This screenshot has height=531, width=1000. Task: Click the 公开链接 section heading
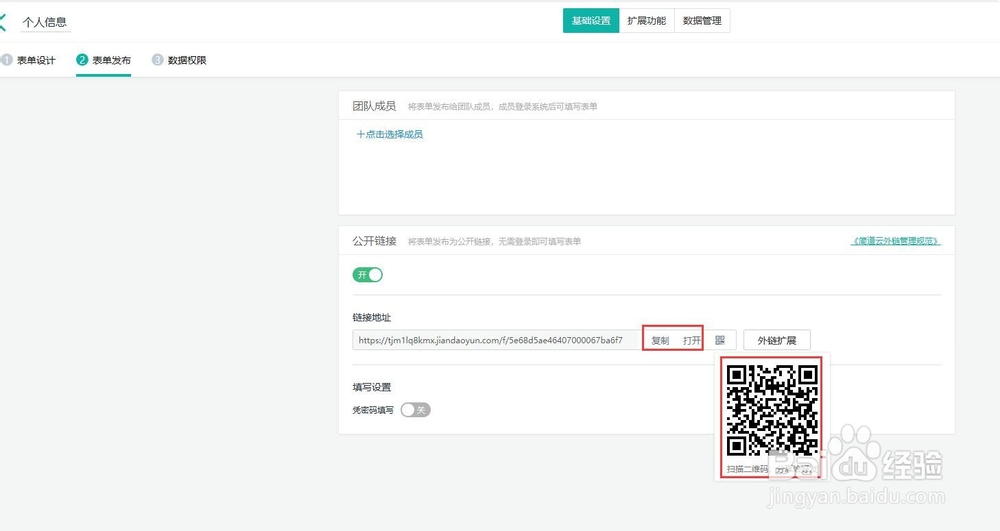coord(374,241)
